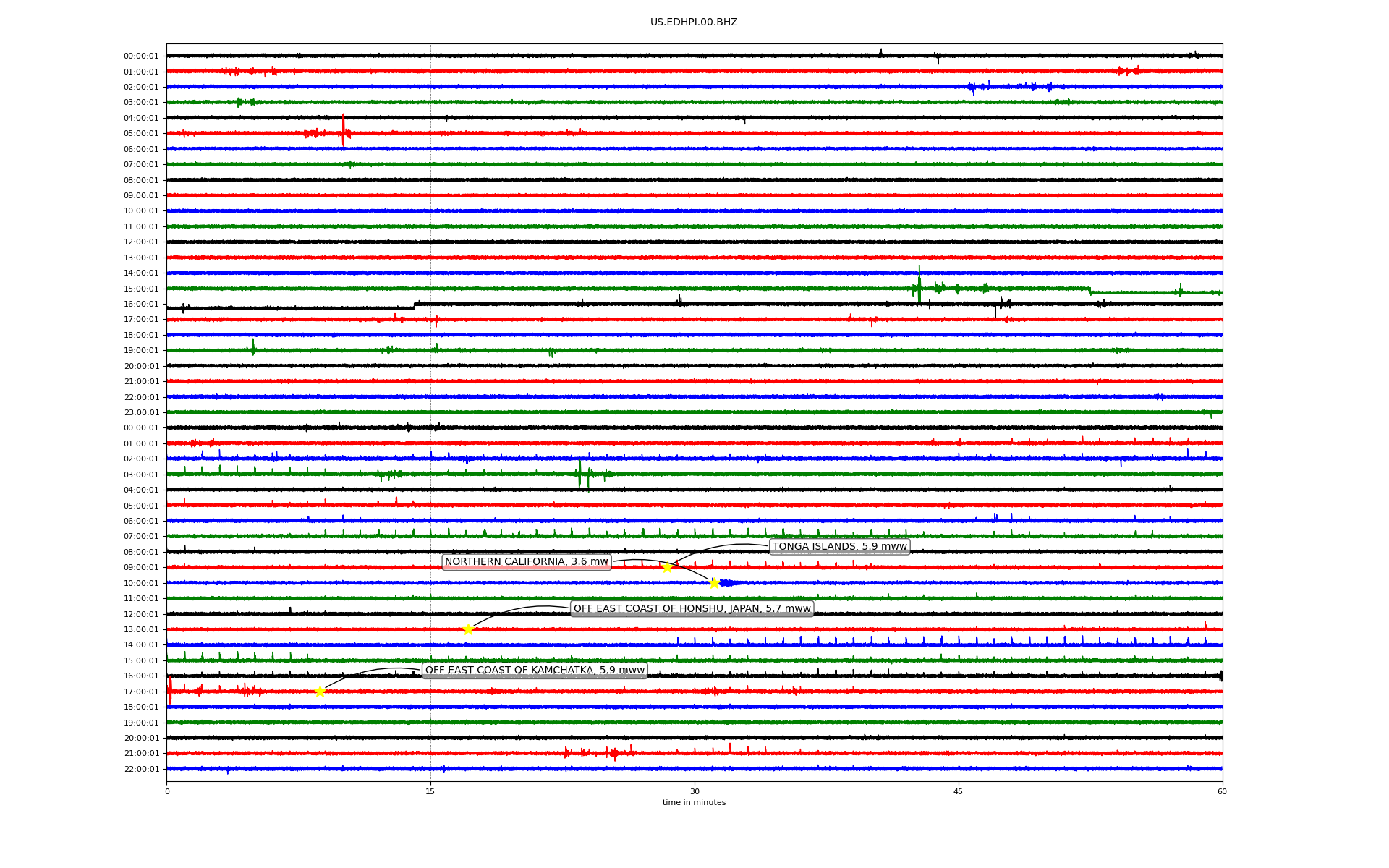This screenshot has height=868, width=1389.
Task: Click OFF EAST COAST OF KAMCHATKA label
Action: pos(535,671)
